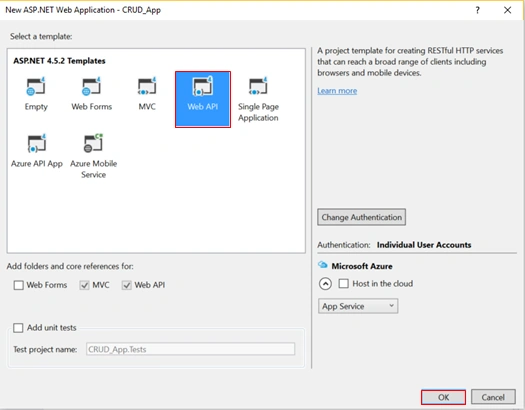Select the Azure API App template
525x410 pixels.
click(36, 151)
